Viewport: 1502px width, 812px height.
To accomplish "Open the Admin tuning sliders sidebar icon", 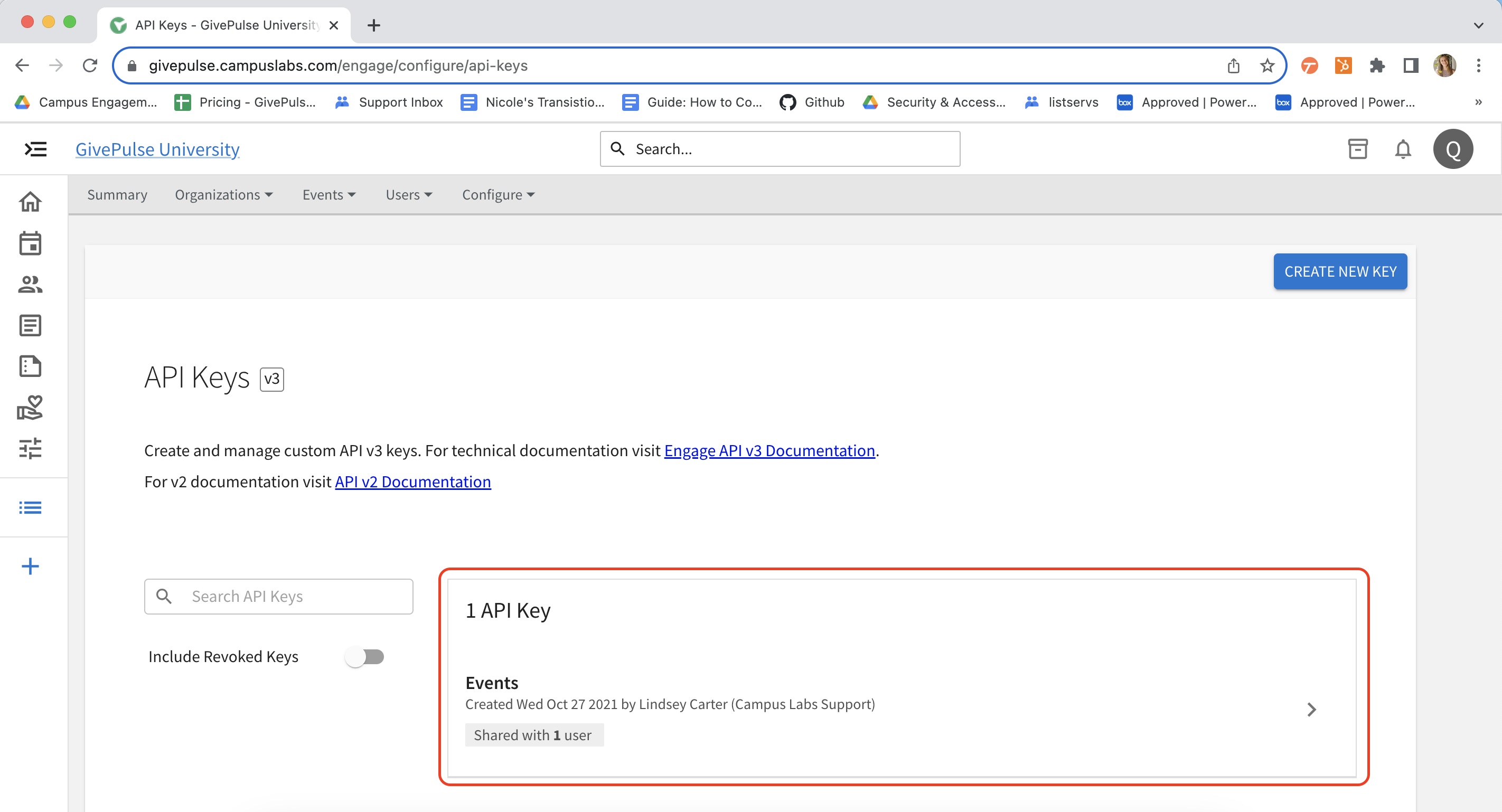I will [x=30, y=448].
